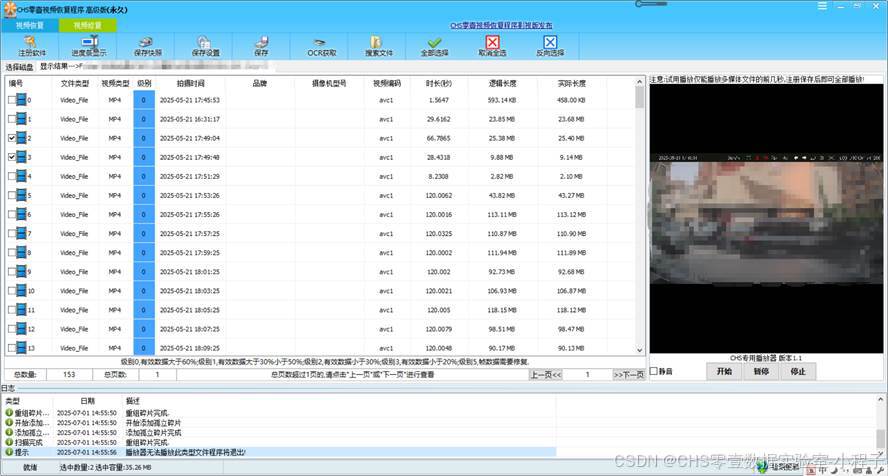Click the info icon beside 重组碎片 log entry

point(9,413)
